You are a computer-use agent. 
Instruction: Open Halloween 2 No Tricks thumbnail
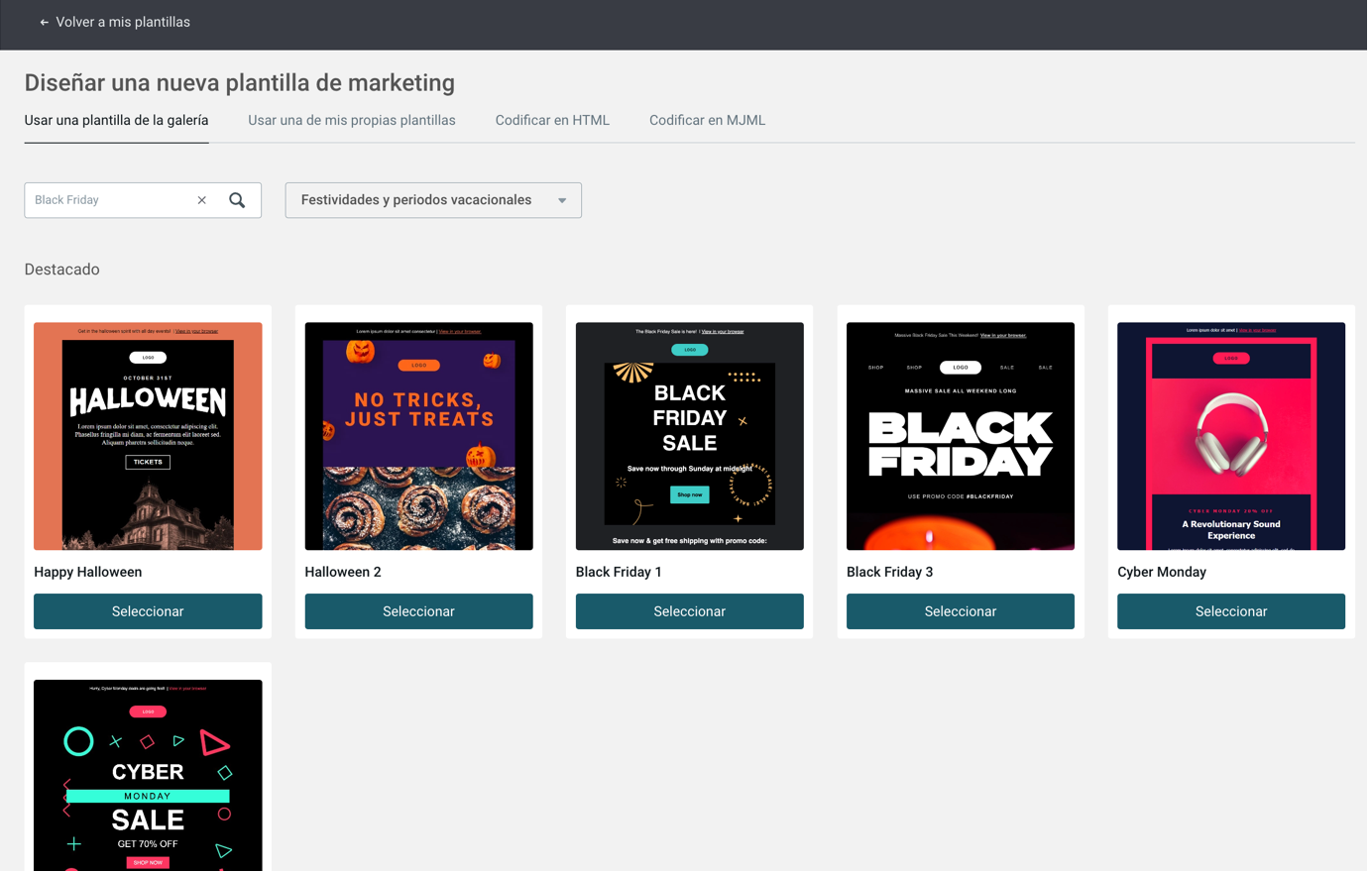(420, 437)
